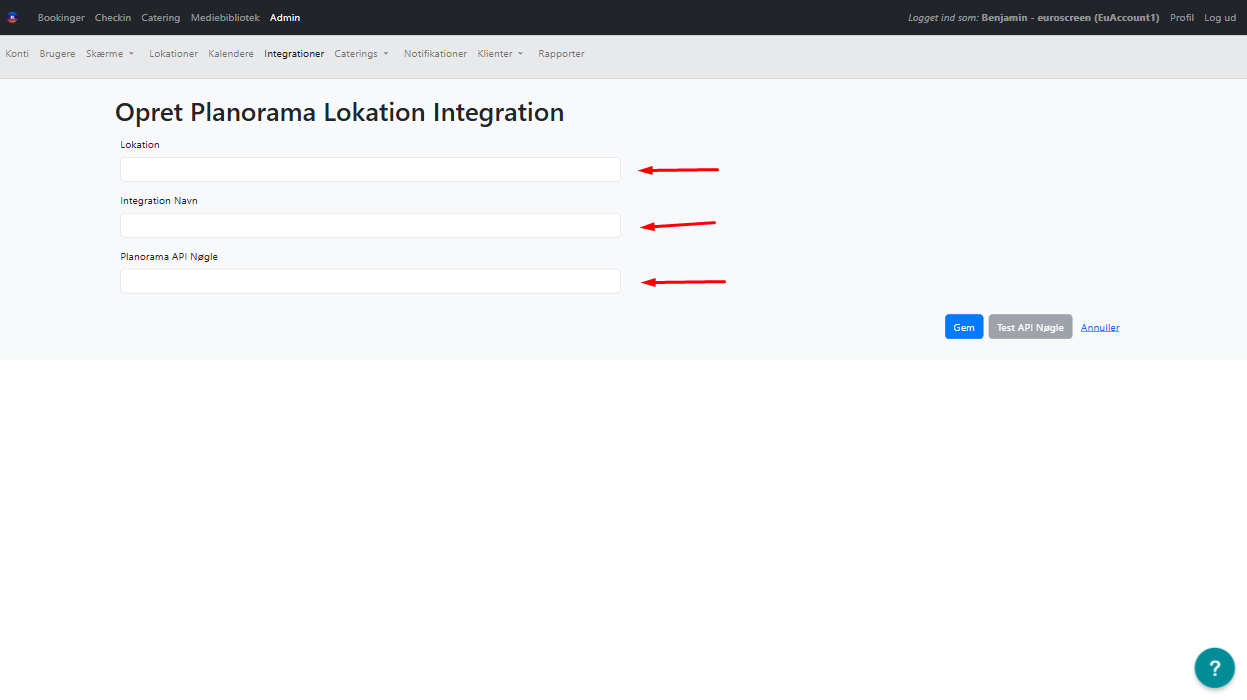
Task: Expand the Caterings dropdown menu
Action: (362, 54)
